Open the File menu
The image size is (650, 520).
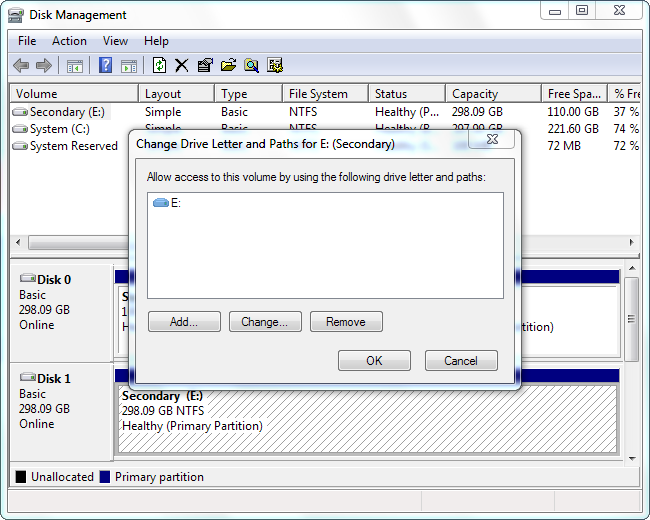point(27,41)
